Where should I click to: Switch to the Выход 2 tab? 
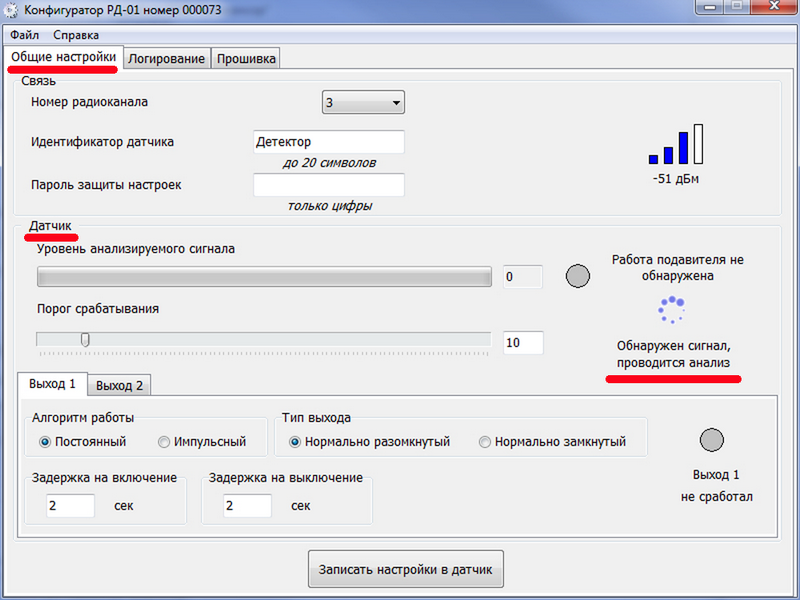pos(119,385)
